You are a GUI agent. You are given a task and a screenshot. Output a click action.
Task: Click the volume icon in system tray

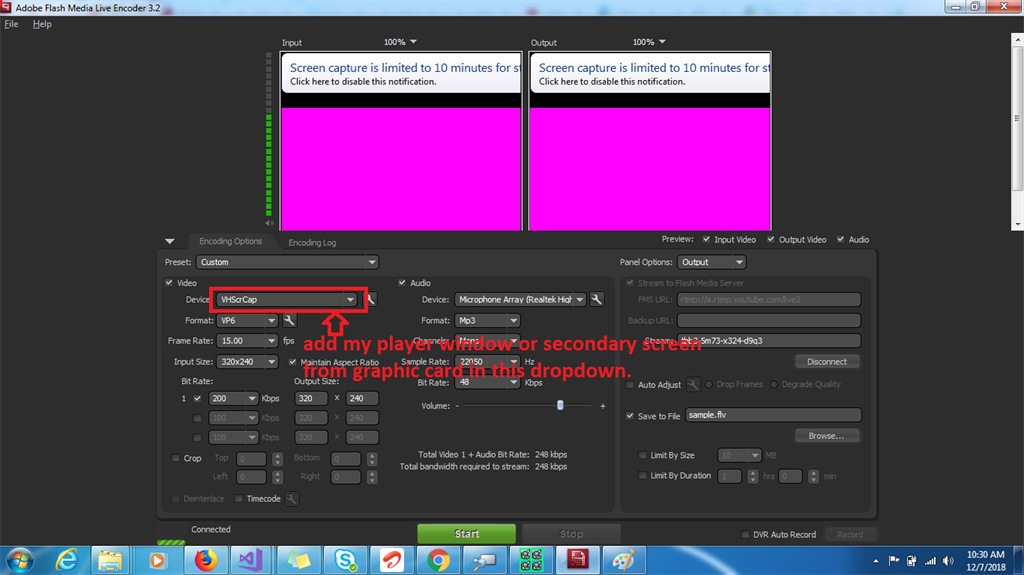tap(948, 561)
